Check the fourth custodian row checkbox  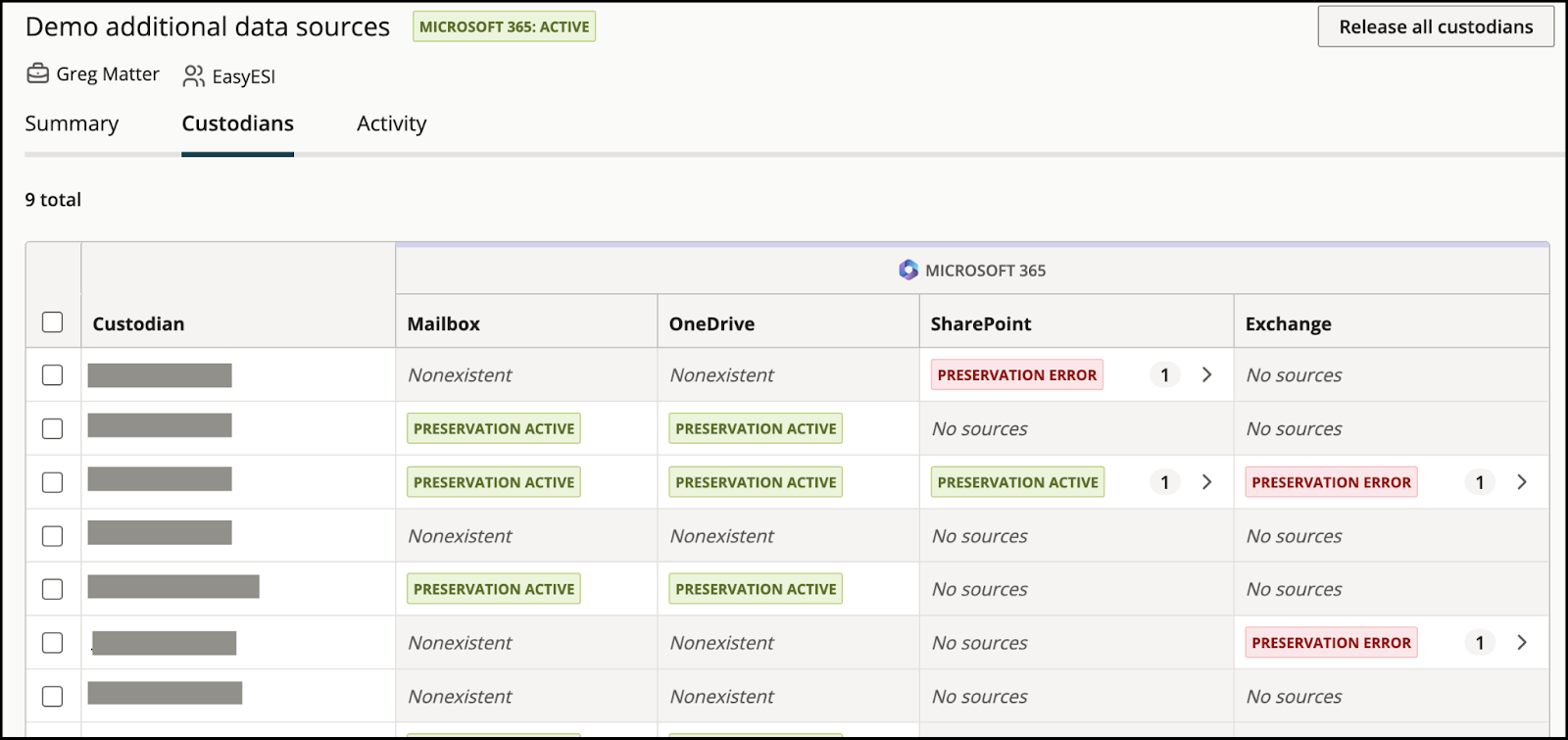[x=53, y=536]
